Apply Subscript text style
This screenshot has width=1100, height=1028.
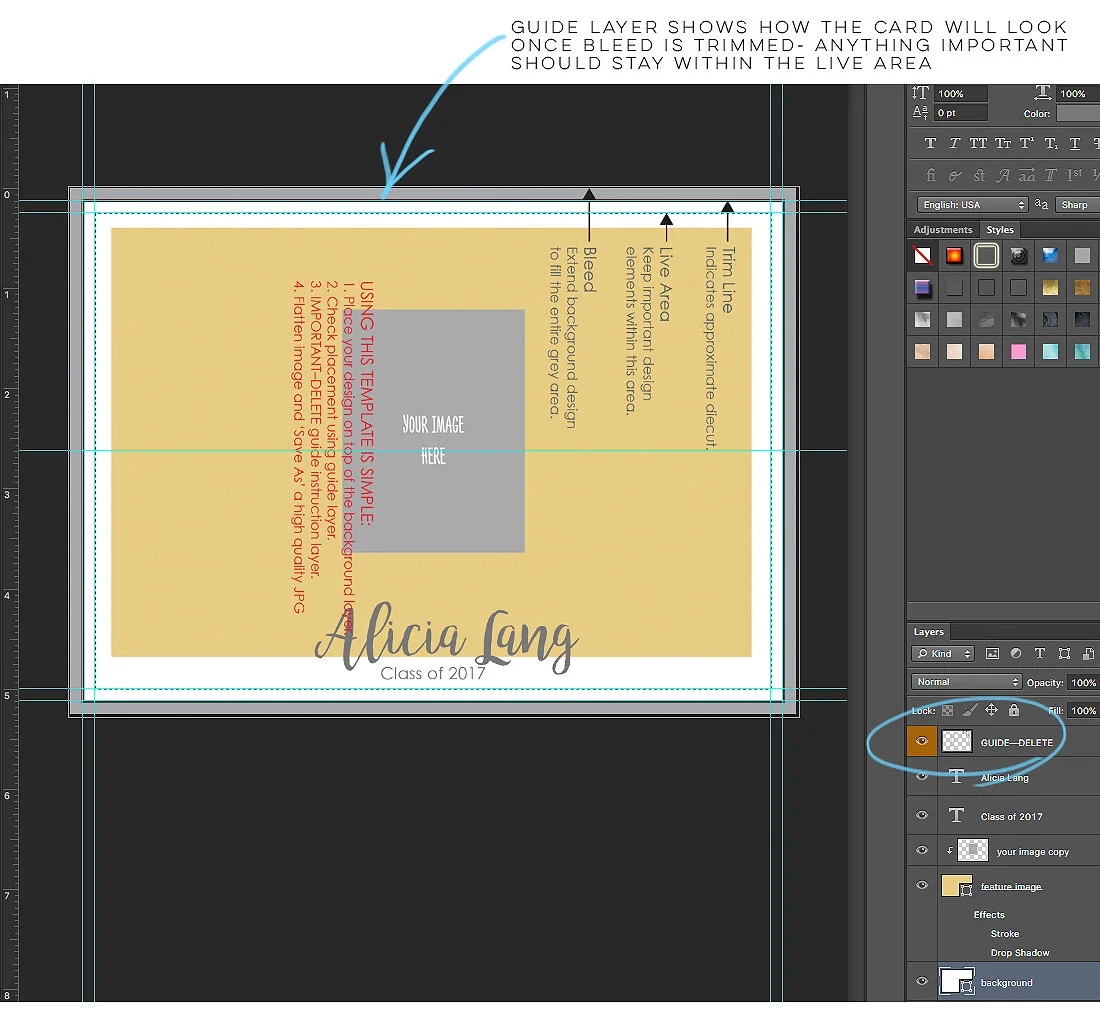[1051, 143]
